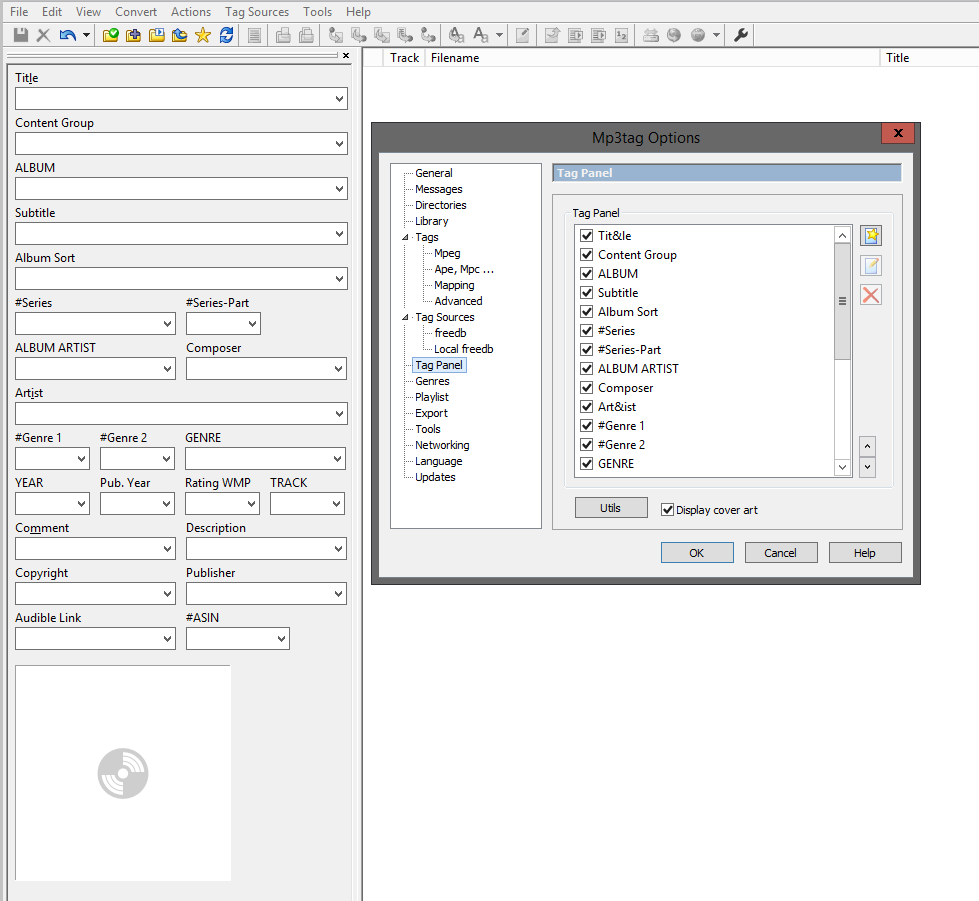979x901 pixels.
Task: Select Genres in the options tree
Action: point(432,381)
